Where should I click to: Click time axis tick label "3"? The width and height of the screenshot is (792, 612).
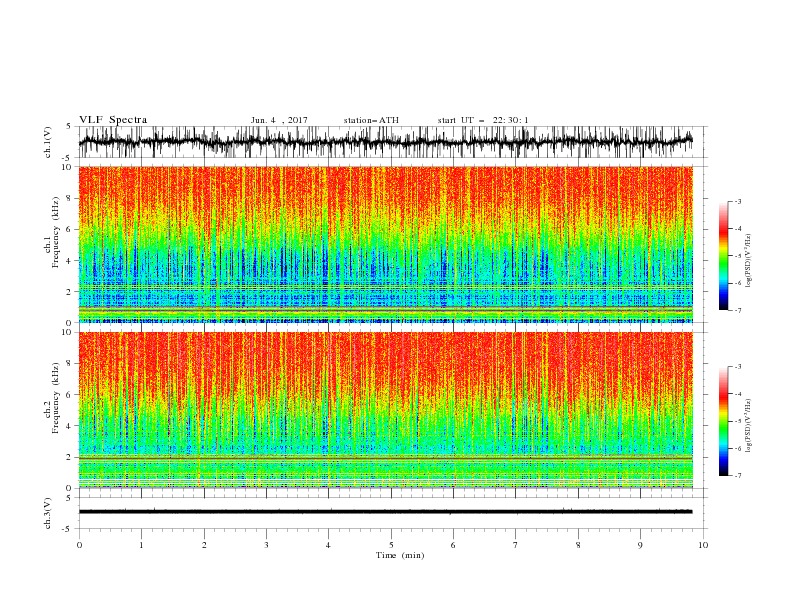click(x=266, y=545)
